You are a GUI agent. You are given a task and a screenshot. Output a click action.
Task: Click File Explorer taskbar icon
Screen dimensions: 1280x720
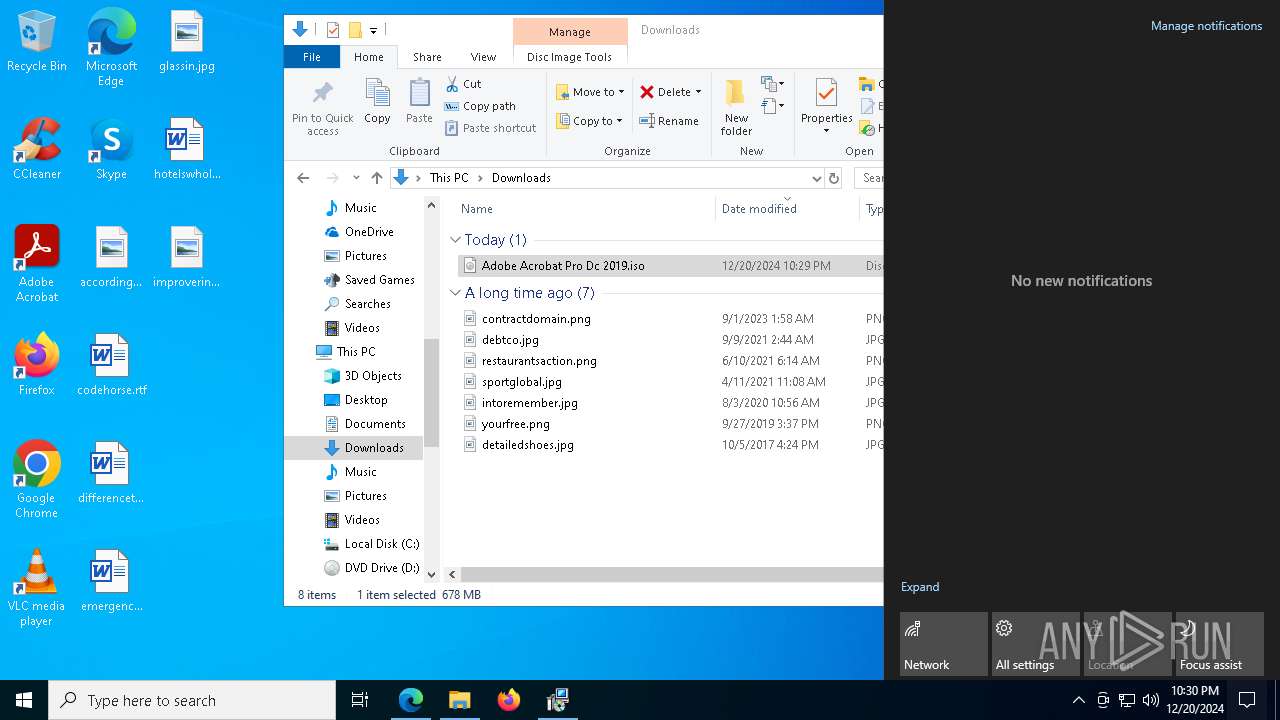460,700
